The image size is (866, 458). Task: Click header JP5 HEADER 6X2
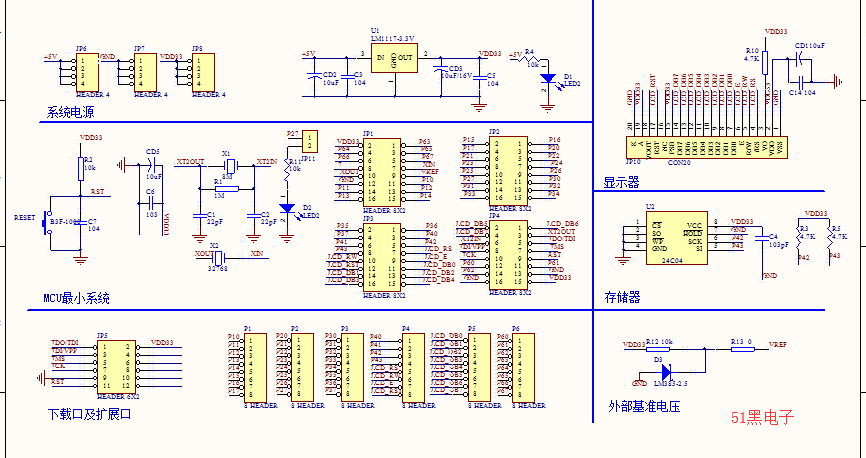pyautogui.click(x=116, y=367)
